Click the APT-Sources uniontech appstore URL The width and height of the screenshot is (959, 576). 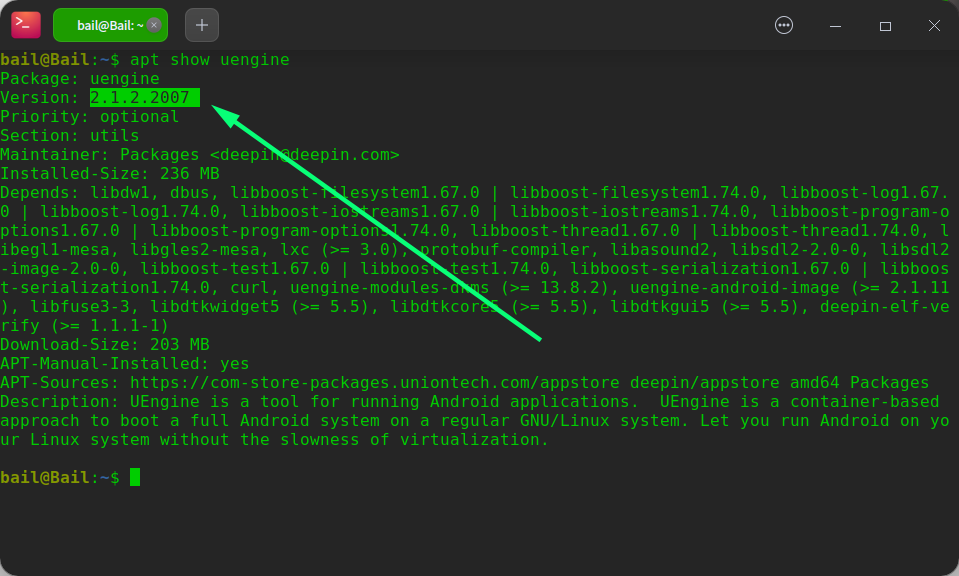point(375,383)
